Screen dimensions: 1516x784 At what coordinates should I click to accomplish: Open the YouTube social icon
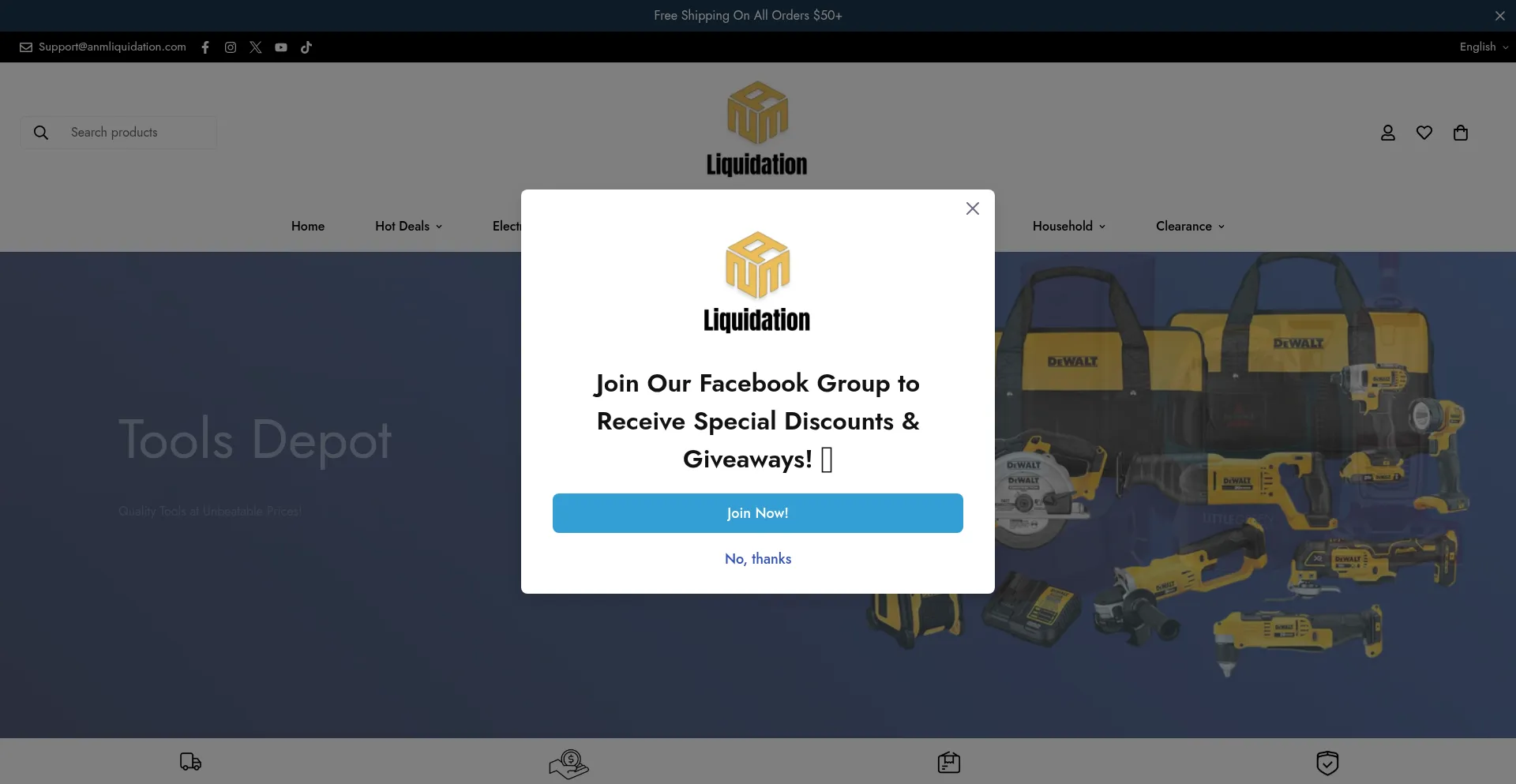281,47
